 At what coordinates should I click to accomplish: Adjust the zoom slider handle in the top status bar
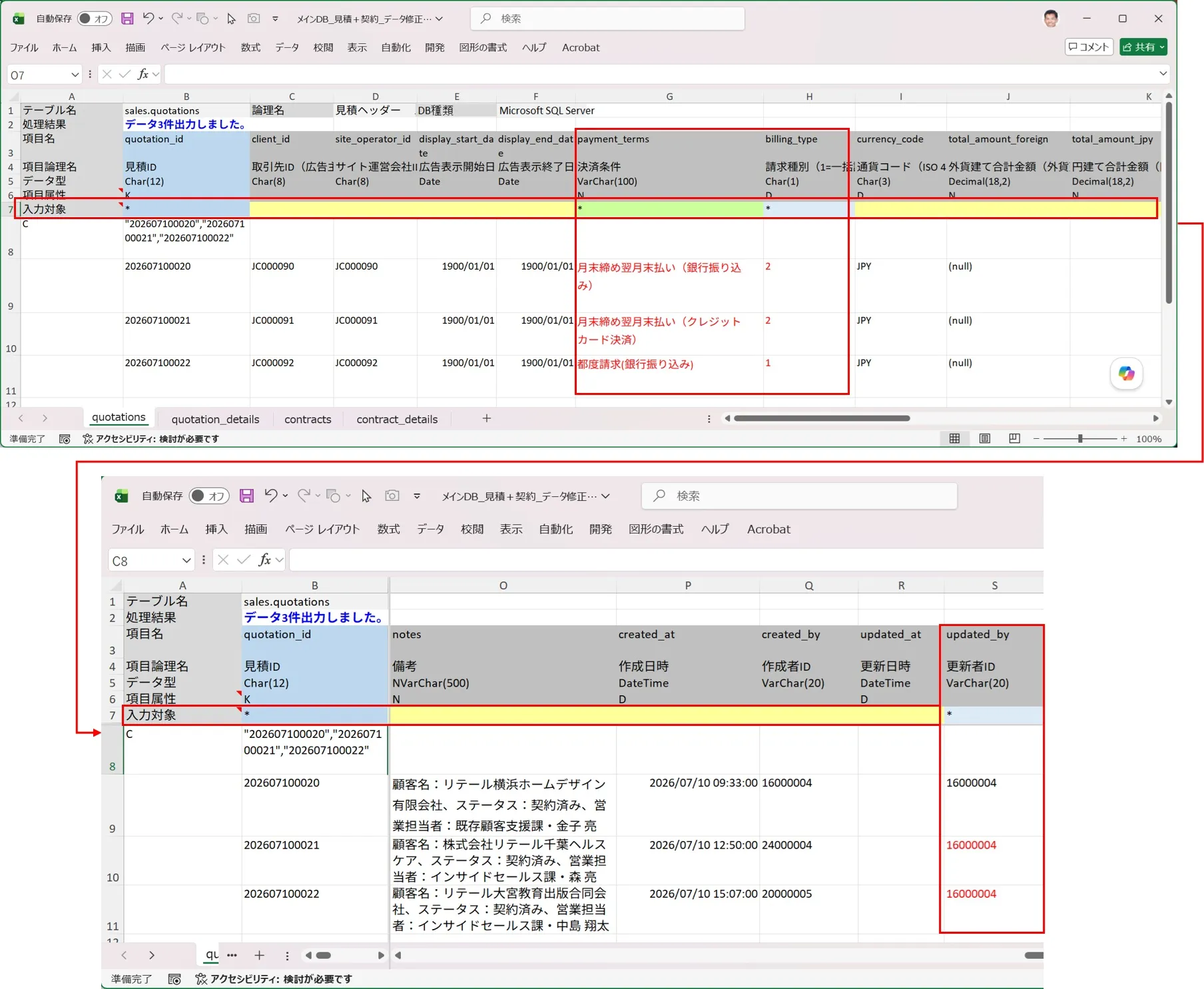coord(1079,438)
